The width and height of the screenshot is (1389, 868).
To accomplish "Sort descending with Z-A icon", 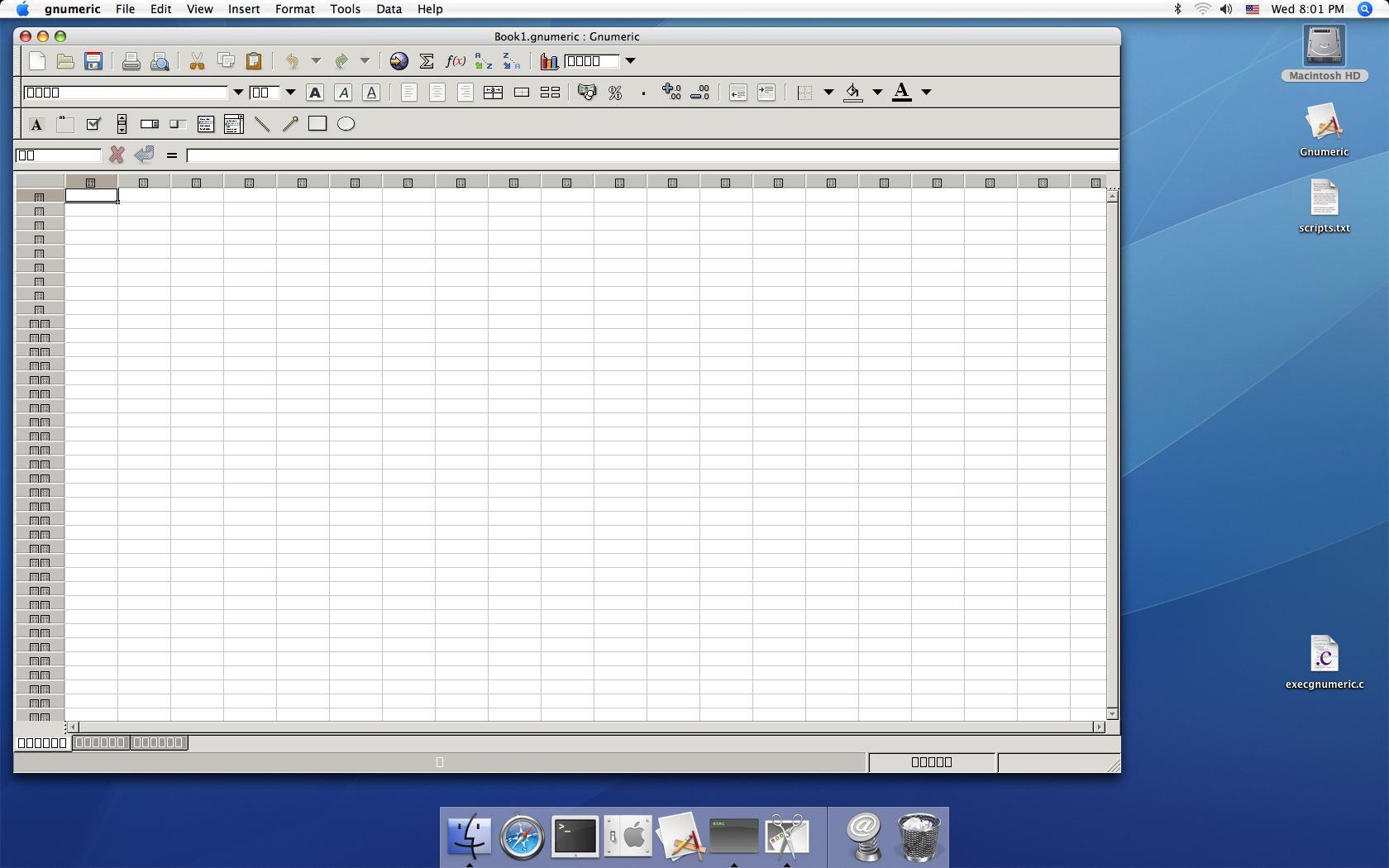I will pyautogui.click(x=512, y=61).
